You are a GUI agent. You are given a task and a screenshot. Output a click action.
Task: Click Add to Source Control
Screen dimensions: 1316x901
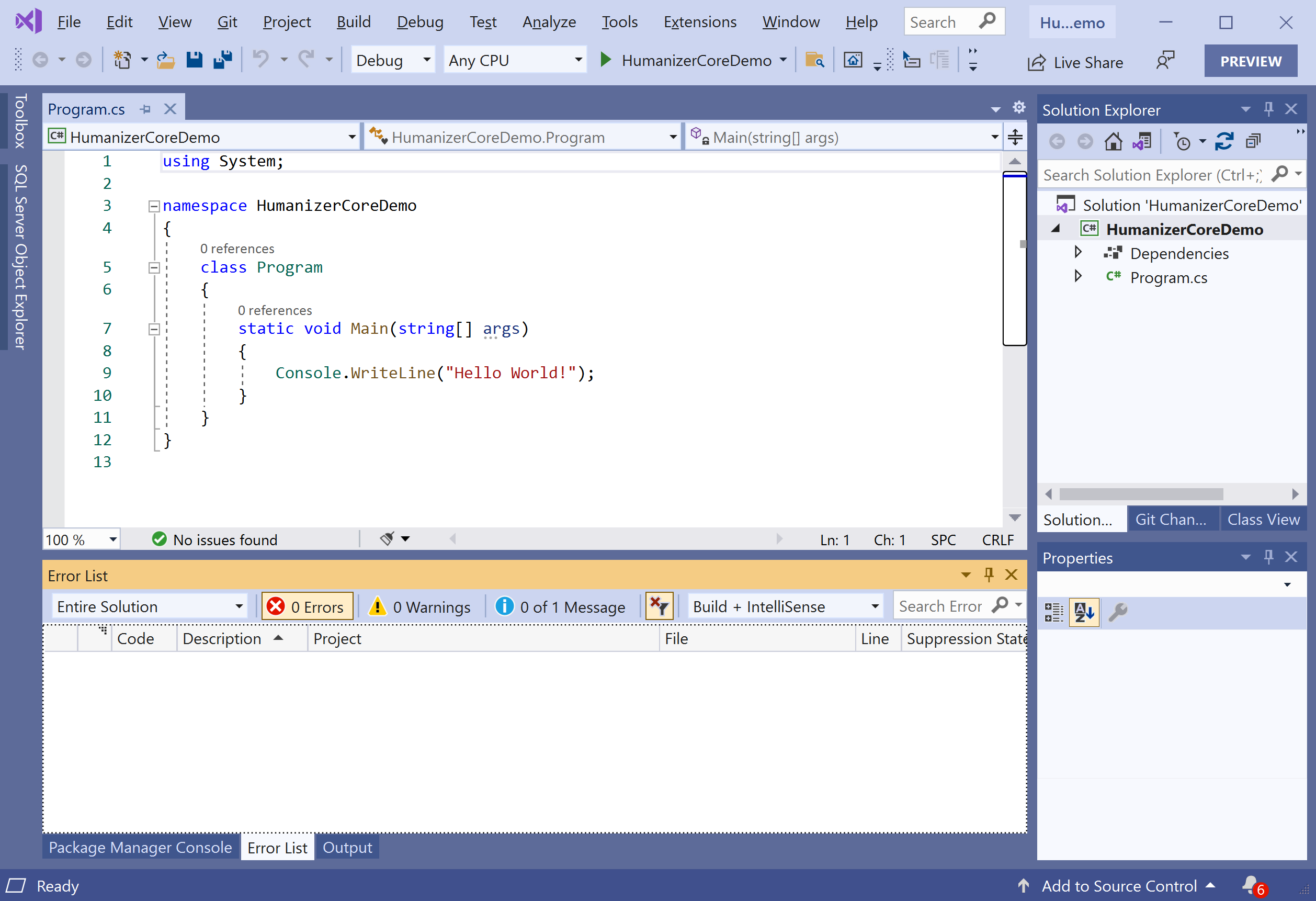(x=1118, y=886)
